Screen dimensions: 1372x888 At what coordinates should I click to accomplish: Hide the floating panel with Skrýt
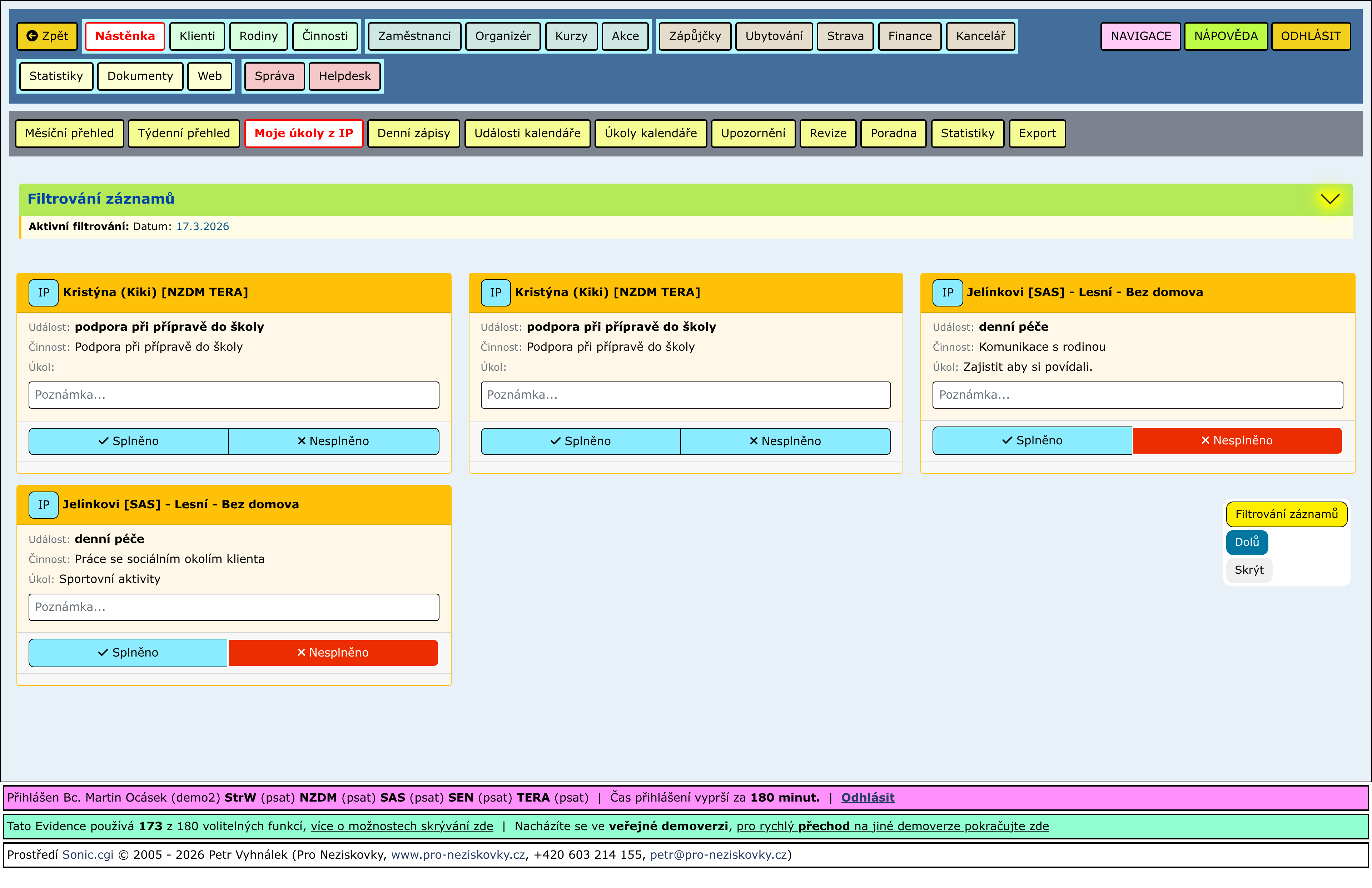point(1249,570)
